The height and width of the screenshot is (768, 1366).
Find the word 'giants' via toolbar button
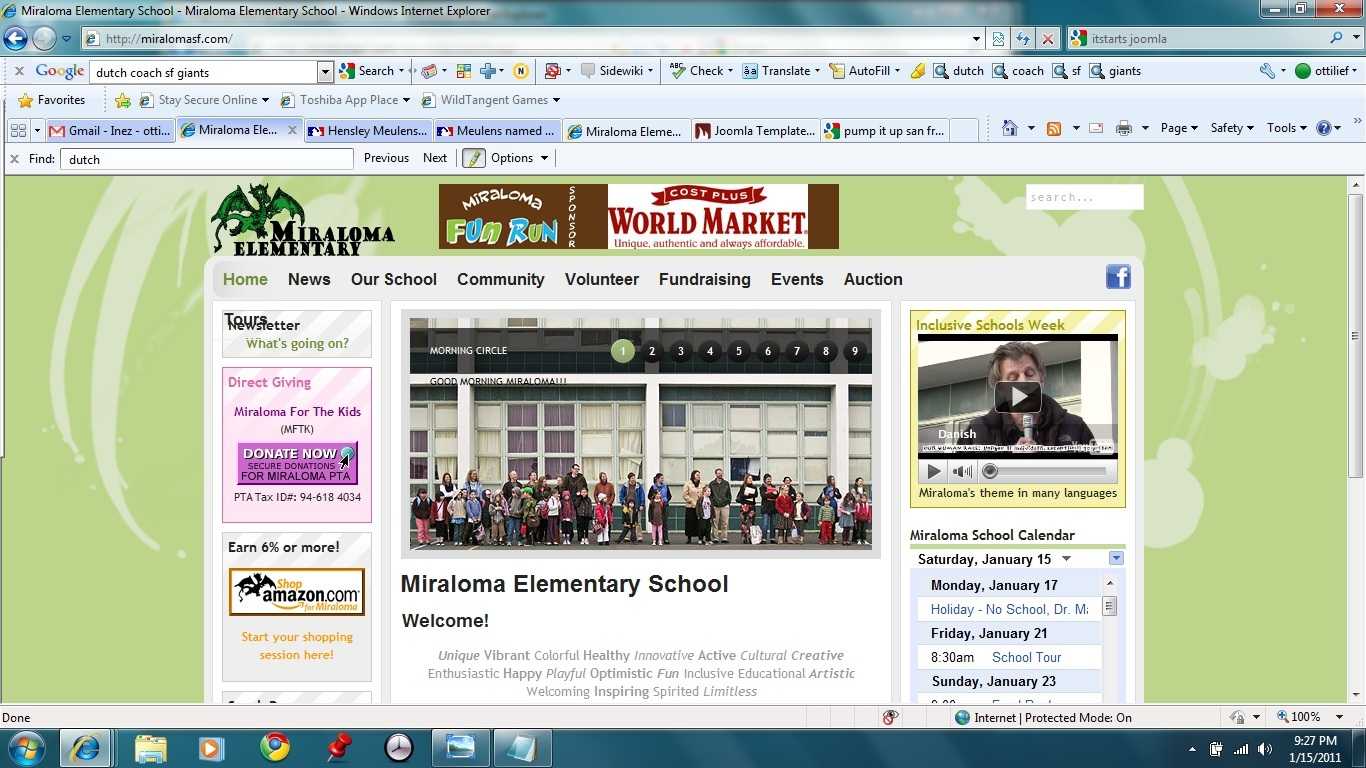pos(1115,71)
